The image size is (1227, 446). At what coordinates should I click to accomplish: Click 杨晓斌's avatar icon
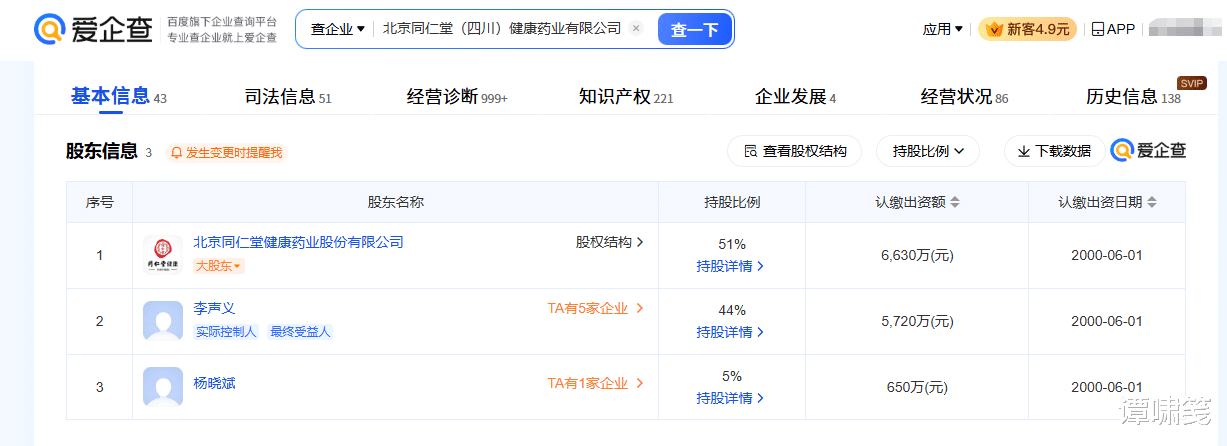pyautogui.click(x=163, y=387)
